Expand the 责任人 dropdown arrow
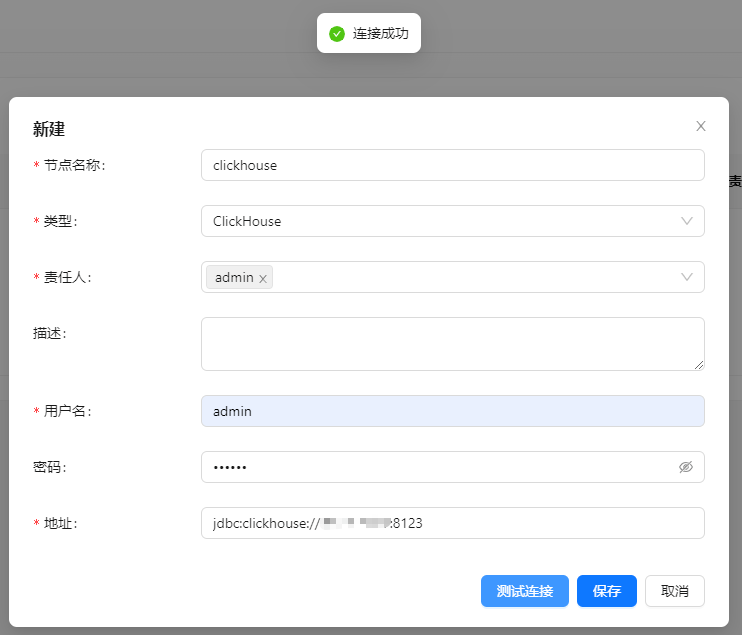The image size is (742, 635). coord(687,277)
